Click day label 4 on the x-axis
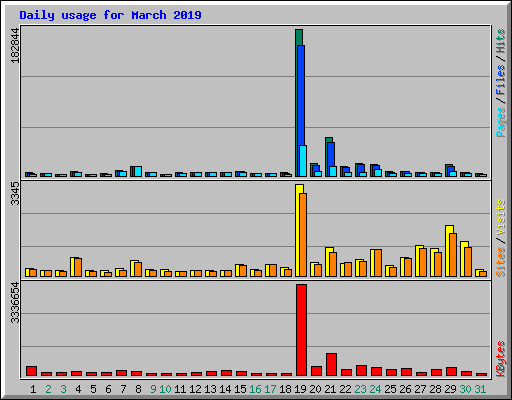The width and height of the screenshot is (512, 400). 78,389
